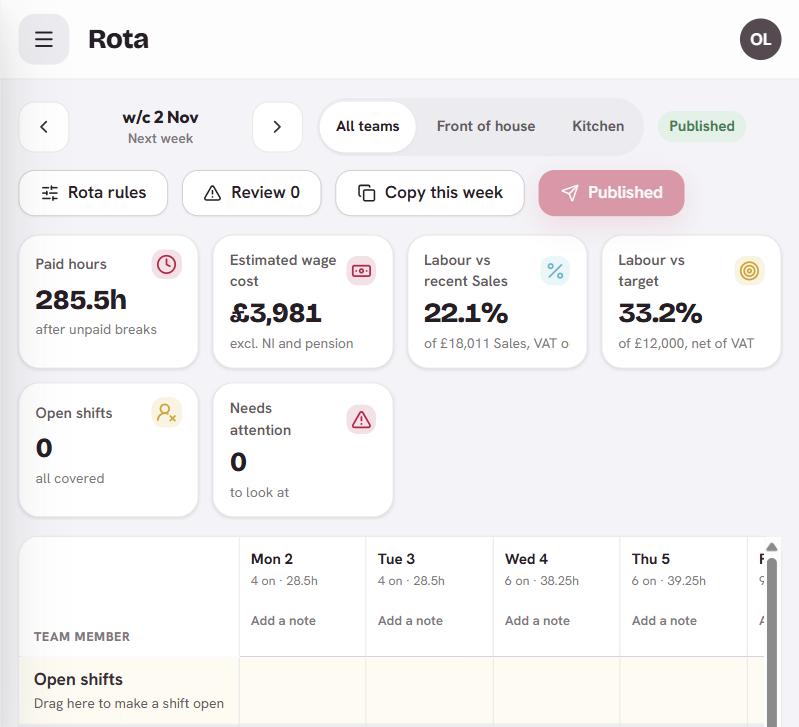This screenshot has height=727, width=799.
Task: Click the 'all covered' text
Action: pos(70,478)
